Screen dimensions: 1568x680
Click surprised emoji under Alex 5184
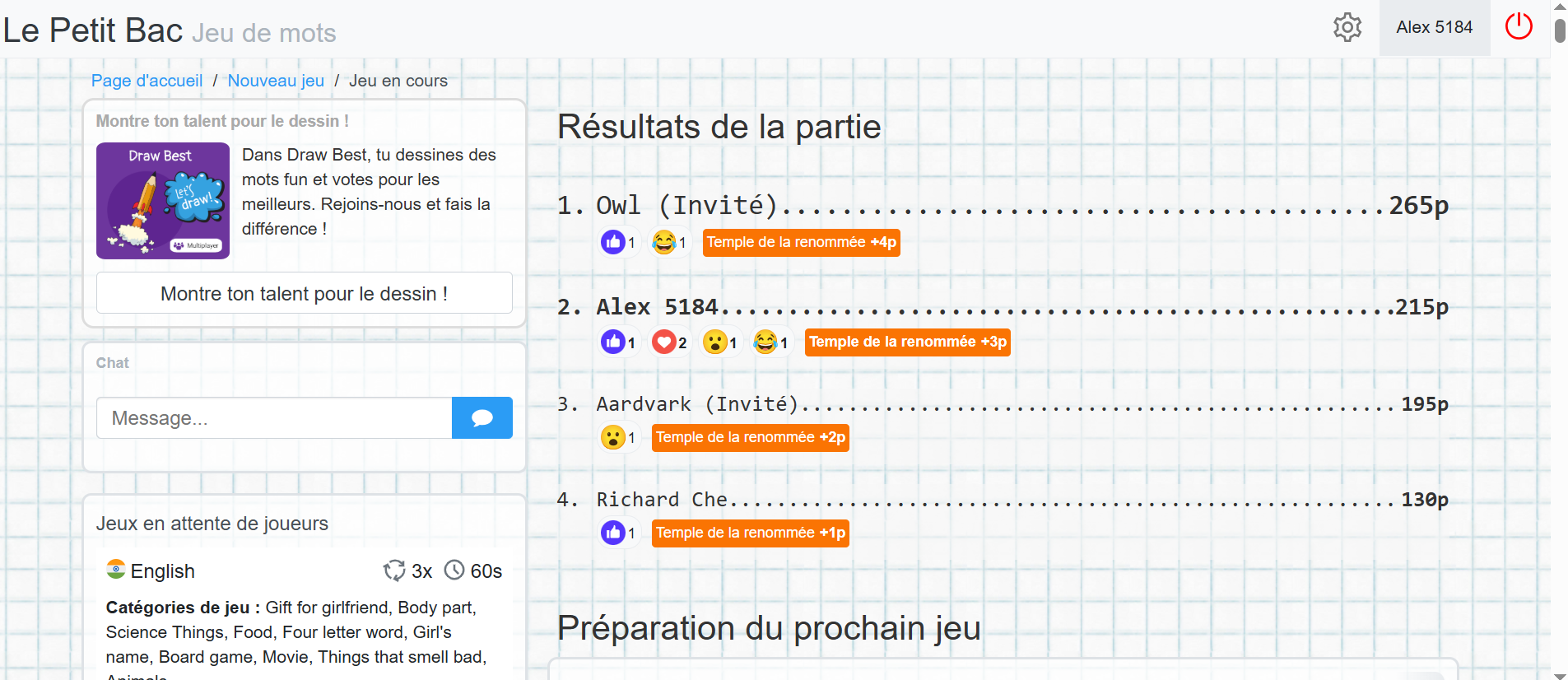[x=721, y=342]
